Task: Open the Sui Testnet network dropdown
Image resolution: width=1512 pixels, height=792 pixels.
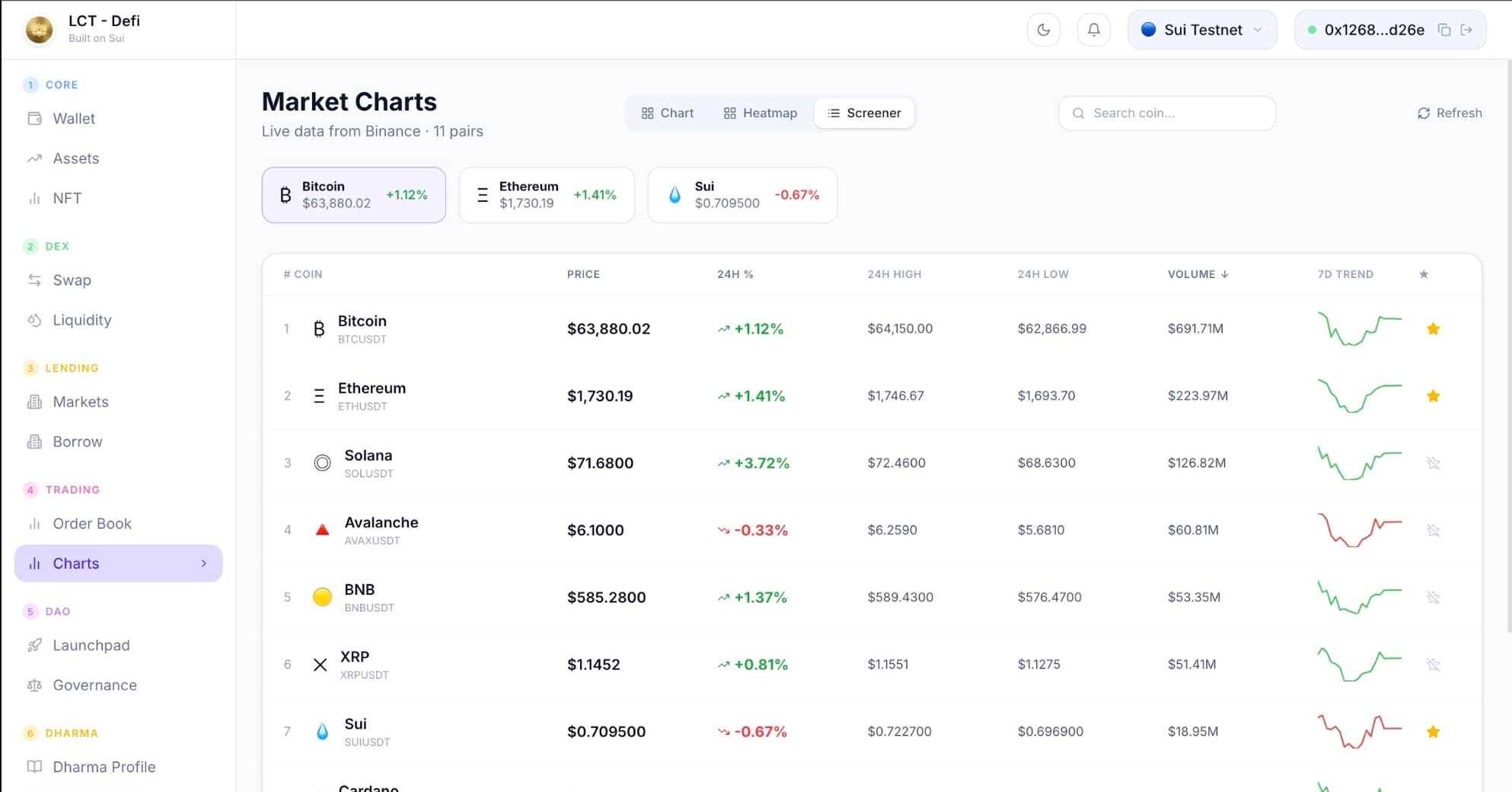Action: coord(1202,30)
